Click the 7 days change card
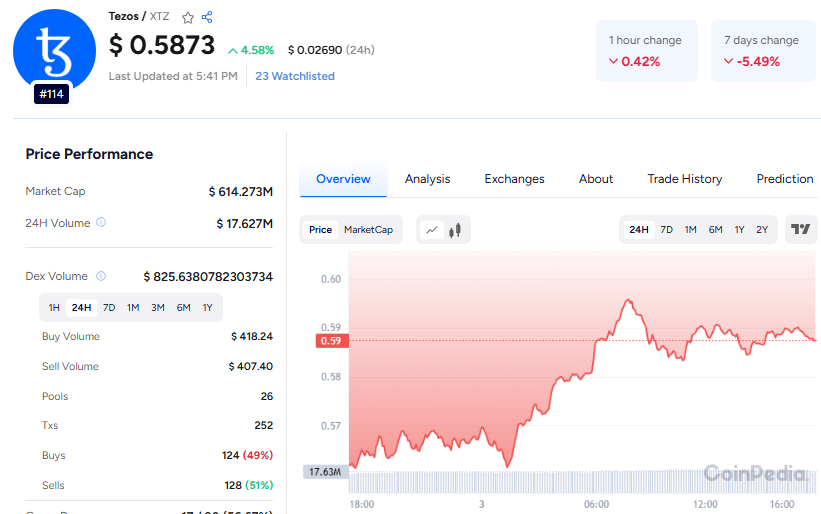Screen dimensions: 821x514 [x=763, y=51]
